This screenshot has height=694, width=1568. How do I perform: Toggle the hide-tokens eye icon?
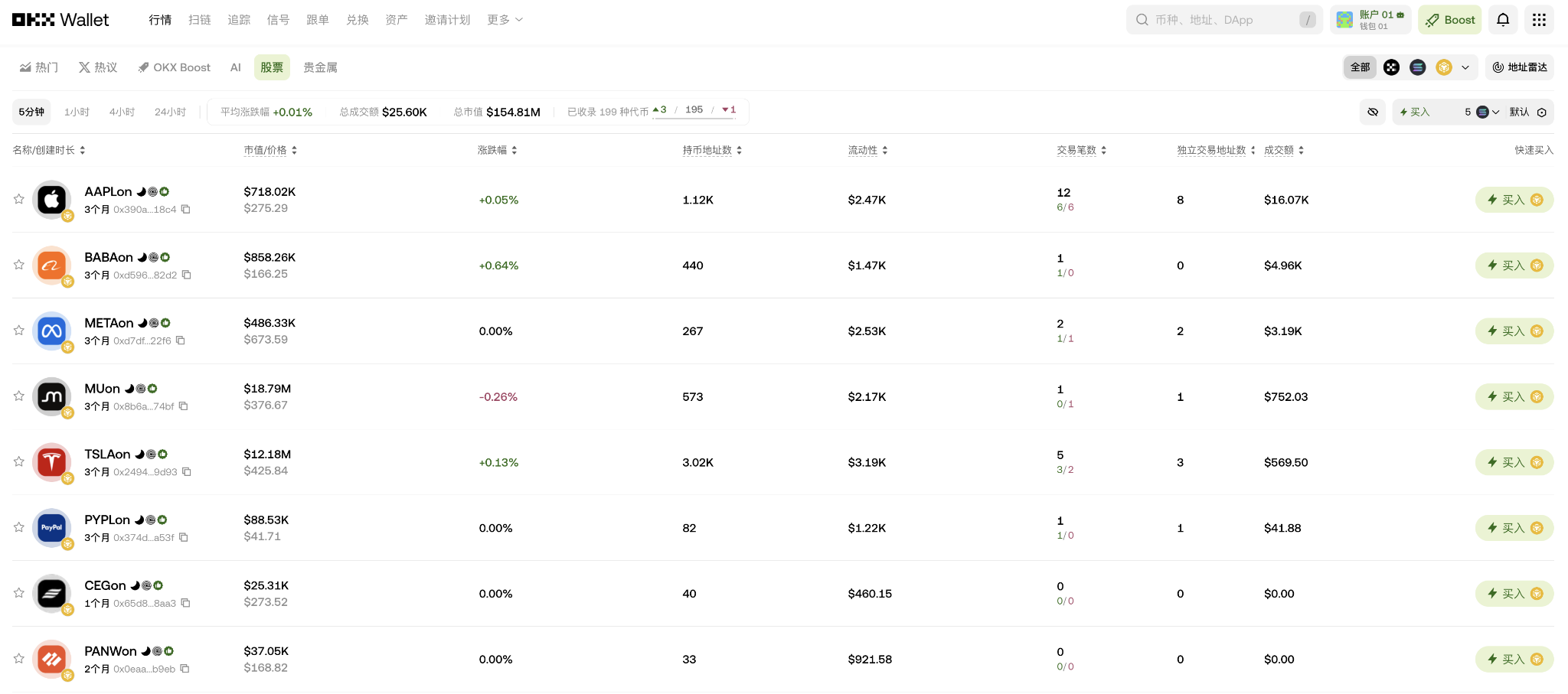coord(1373,112)
